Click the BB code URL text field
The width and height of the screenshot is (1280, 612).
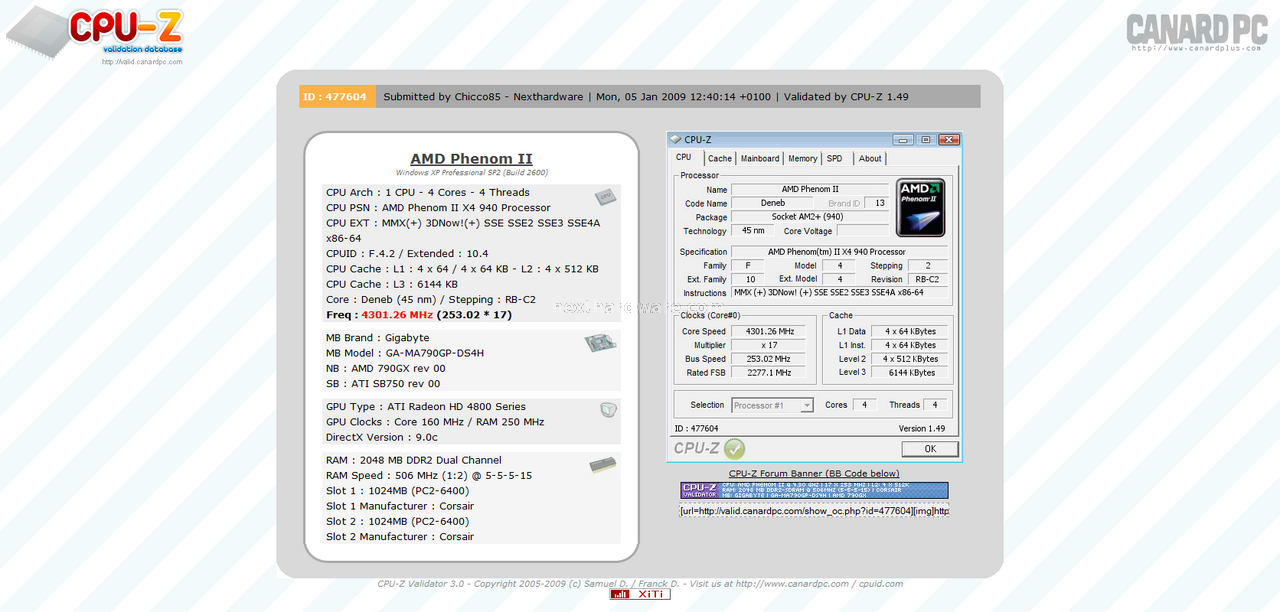pyautogui.click(x=814, y=510)
